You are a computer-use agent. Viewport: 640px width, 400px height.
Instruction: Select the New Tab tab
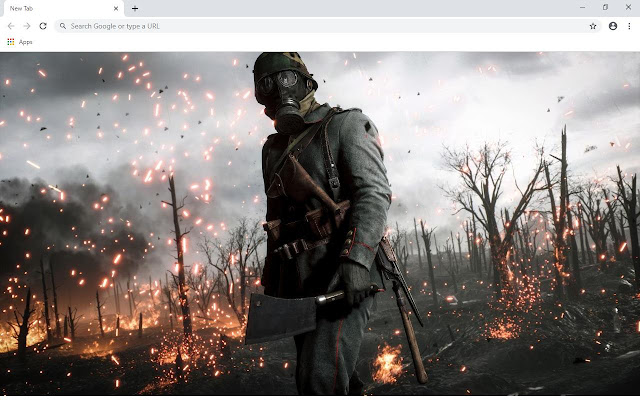tap(62, 9)
